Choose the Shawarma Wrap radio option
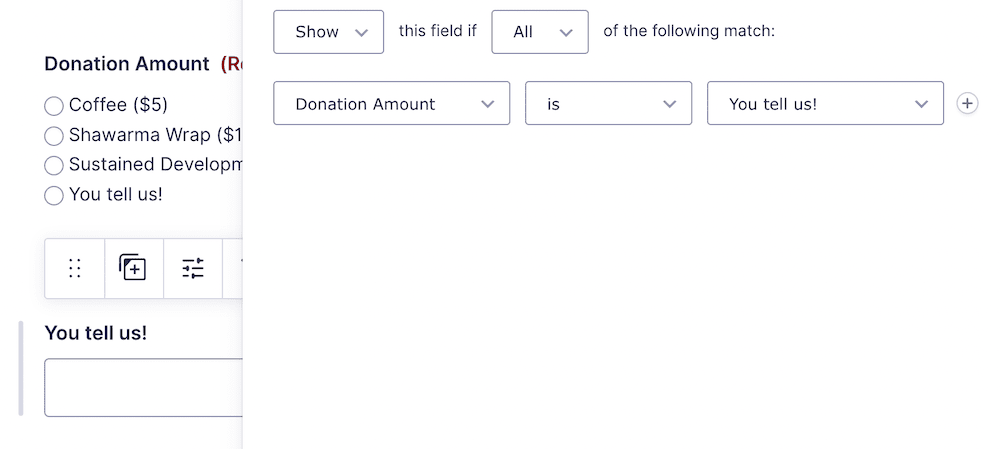 (54, 136)
